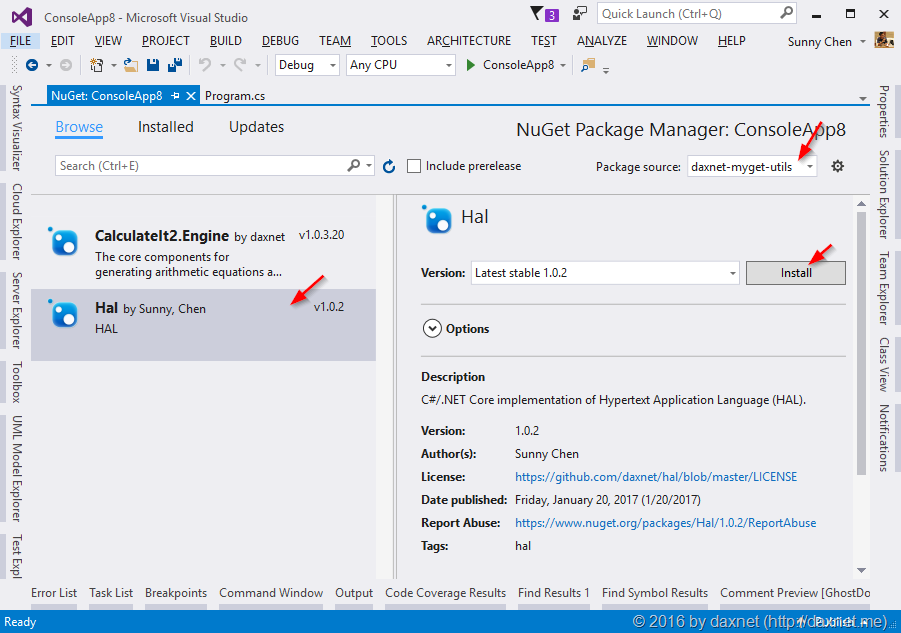Click the Redo arrow icon
901x633 pixels.
(x=240, y=65)
